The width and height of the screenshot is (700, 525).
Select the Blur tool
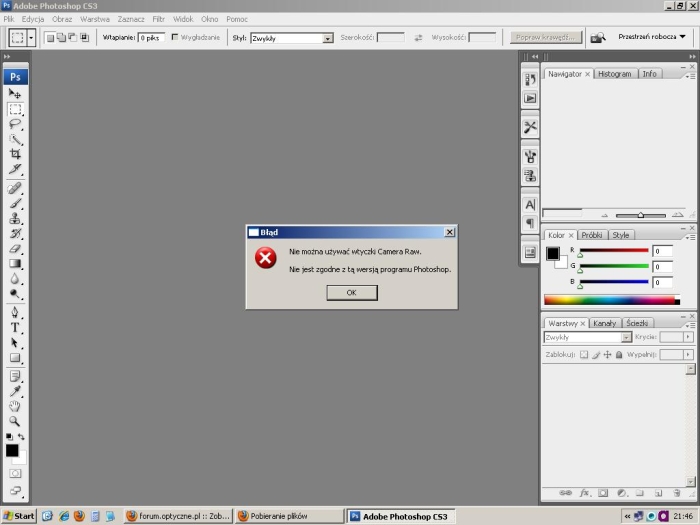click(15, 279)
